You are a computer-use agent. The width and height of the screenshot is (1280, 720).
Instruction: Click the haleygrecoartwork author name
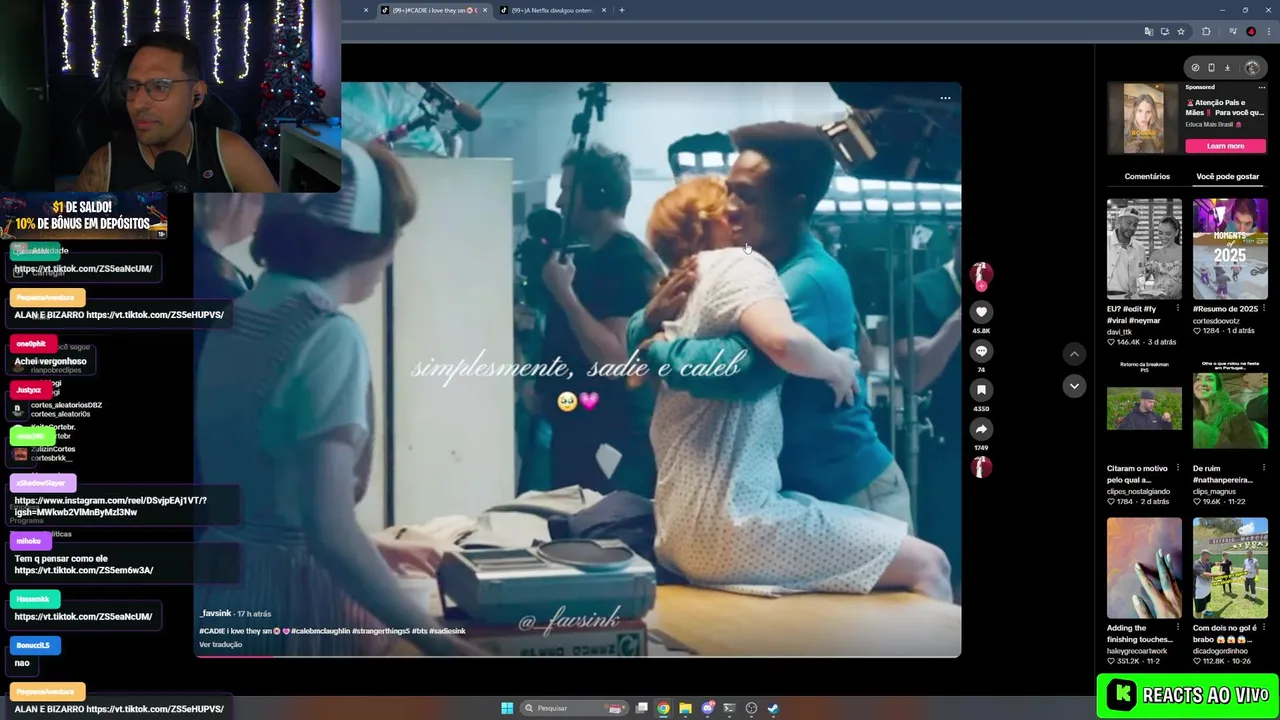coord(1137,650)
